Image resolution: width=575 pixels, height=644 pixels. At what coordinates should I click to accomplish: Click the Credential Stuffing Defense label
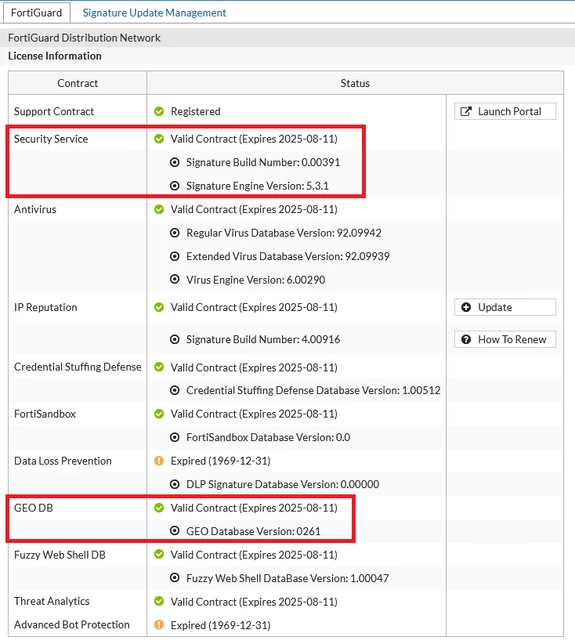tap(78, 367)
